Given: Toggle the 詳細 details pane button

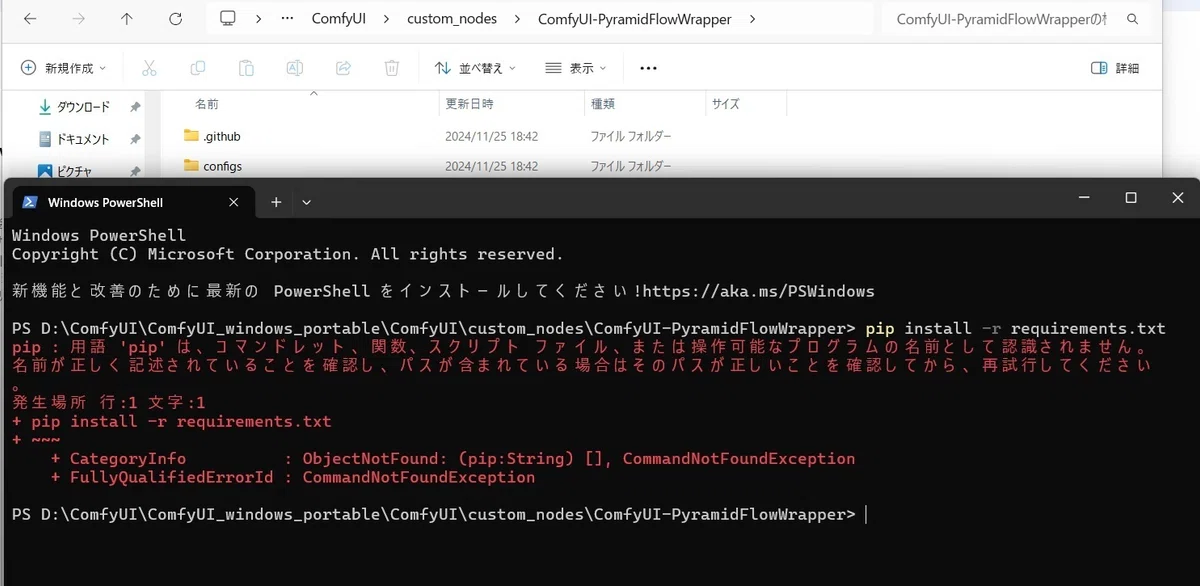Looking at the screenshot, I should [x=1114, y=68].
